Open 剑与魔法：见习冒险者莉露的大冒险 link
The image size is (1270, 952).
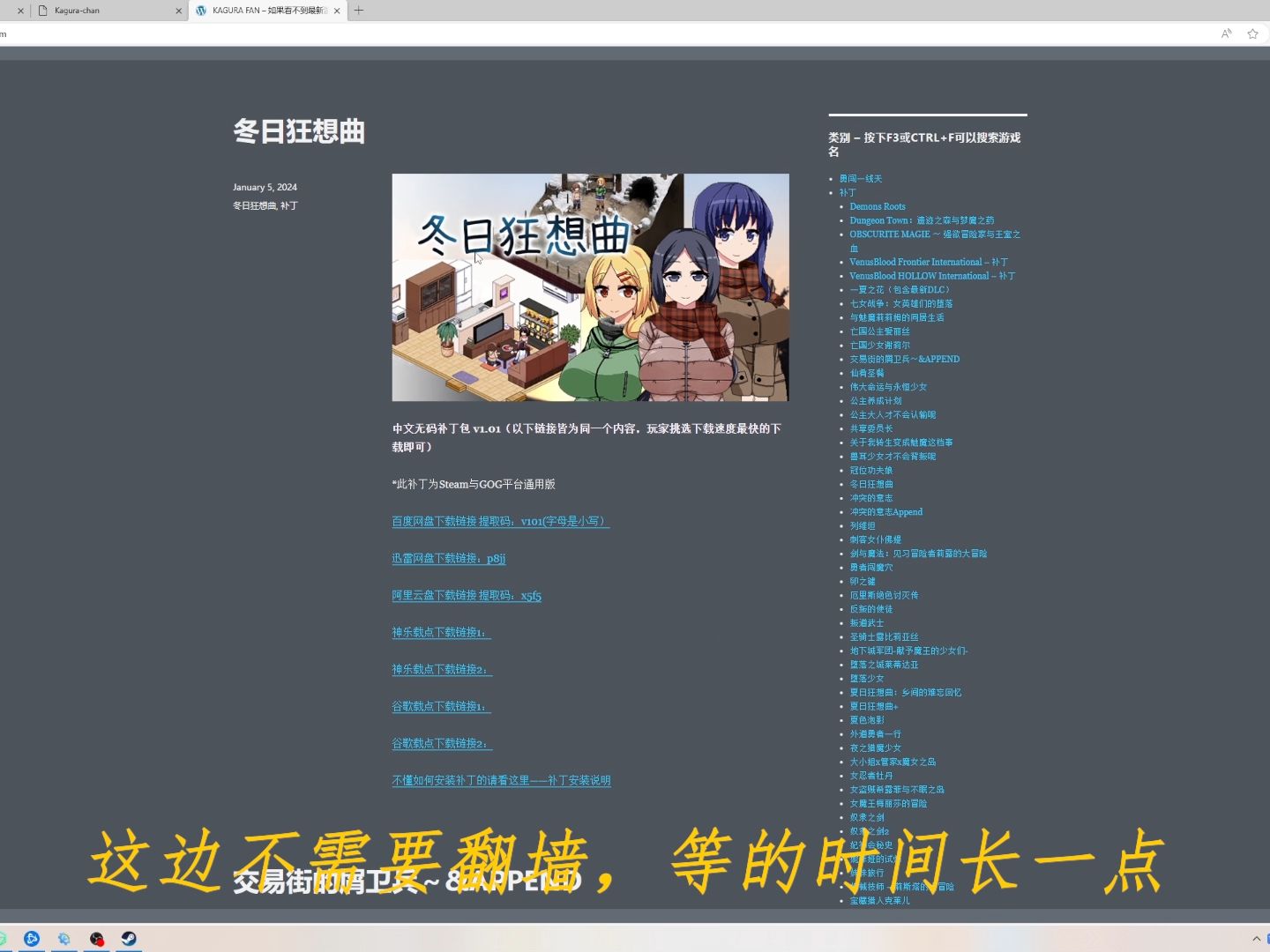(918, 554)
